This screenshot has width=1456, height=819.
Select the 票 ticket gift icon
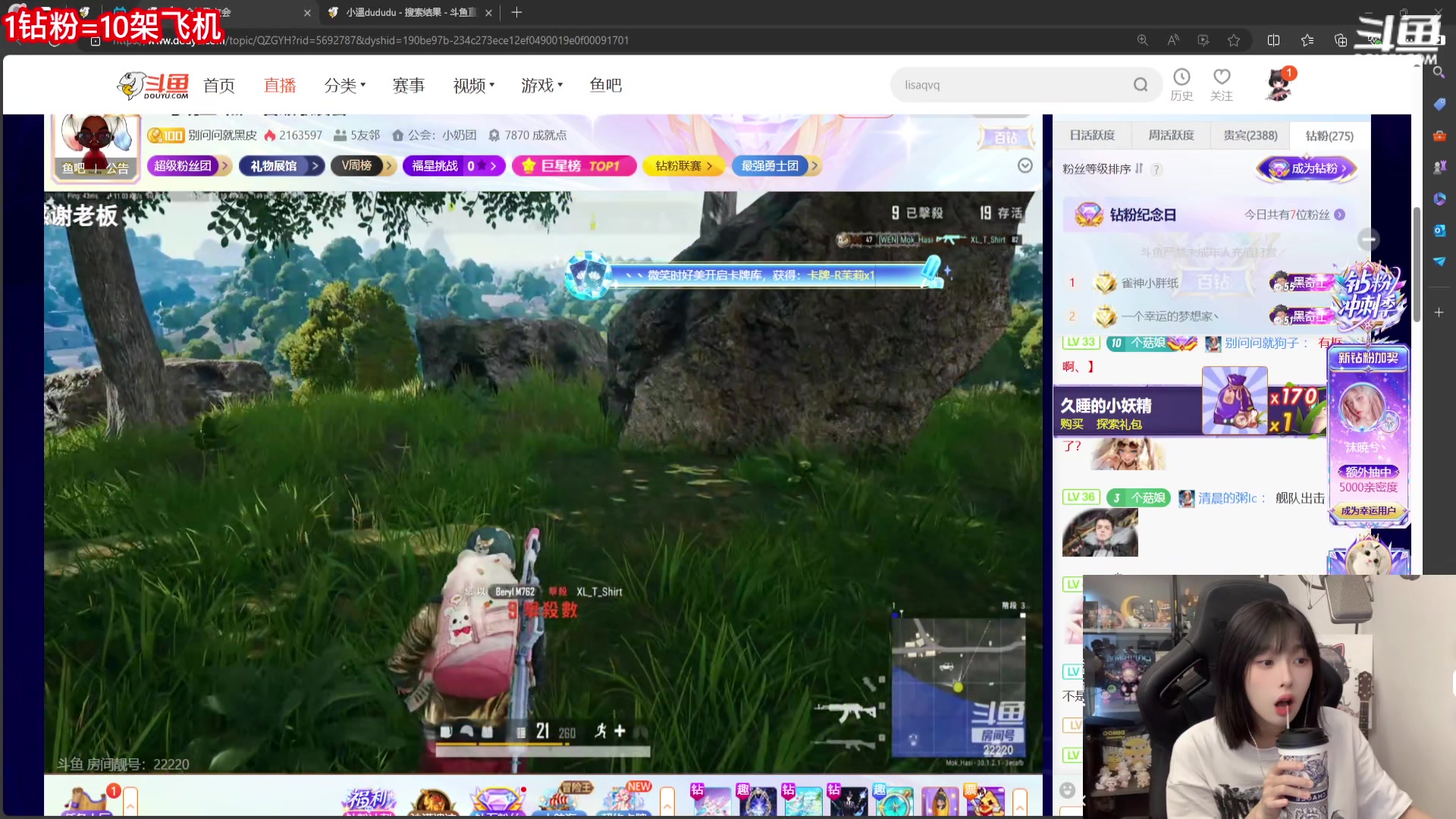click(984, 800)
